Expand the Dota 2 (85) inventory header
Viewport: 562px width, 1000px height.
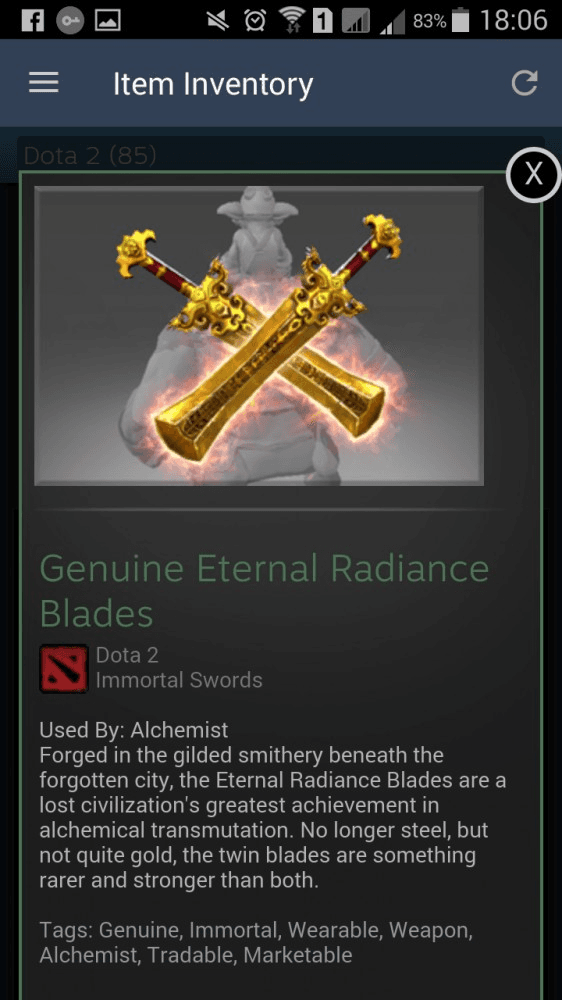pyautogui.click(x=281, y=156)
